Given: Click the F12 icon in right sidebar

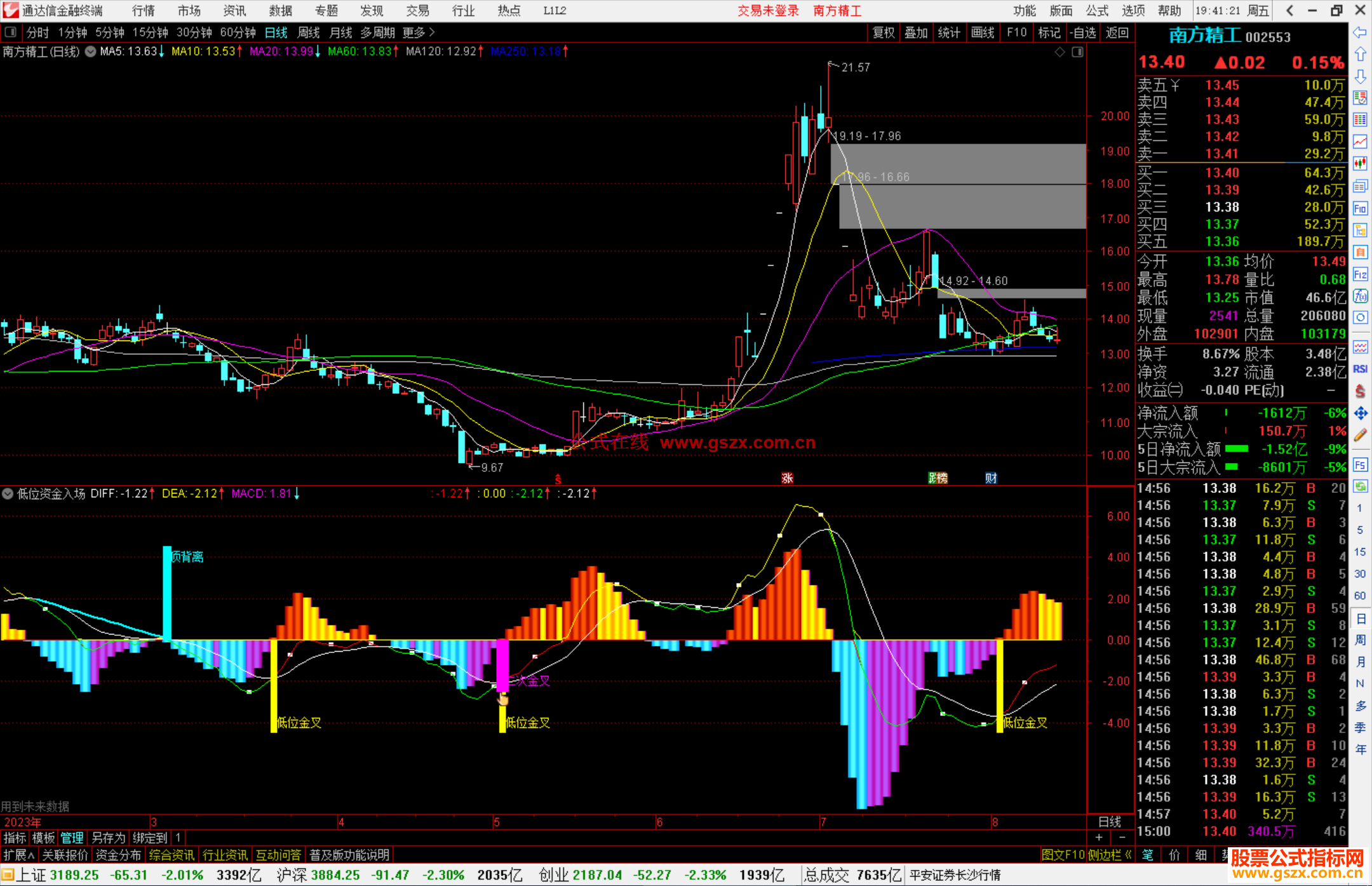Looking at the screenshot, I should click(x=1360, y=274).
